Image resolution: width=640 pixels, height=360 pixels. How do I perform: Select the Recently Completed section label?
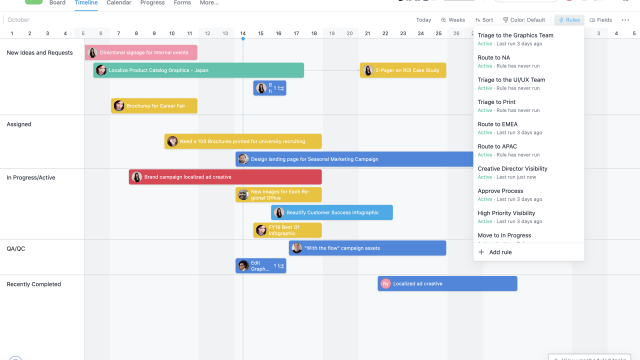[33, 284]
